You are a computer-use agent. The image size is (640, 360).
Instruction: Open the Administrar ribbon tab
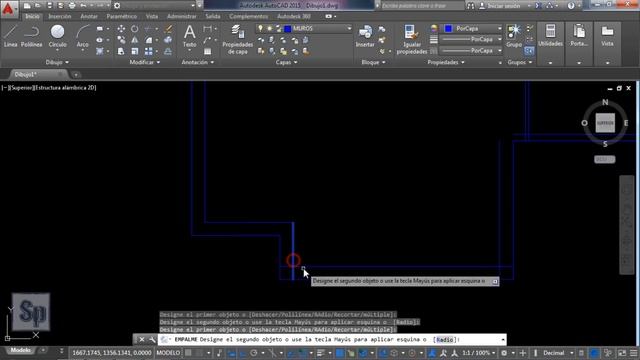click(x=182, y=17)
